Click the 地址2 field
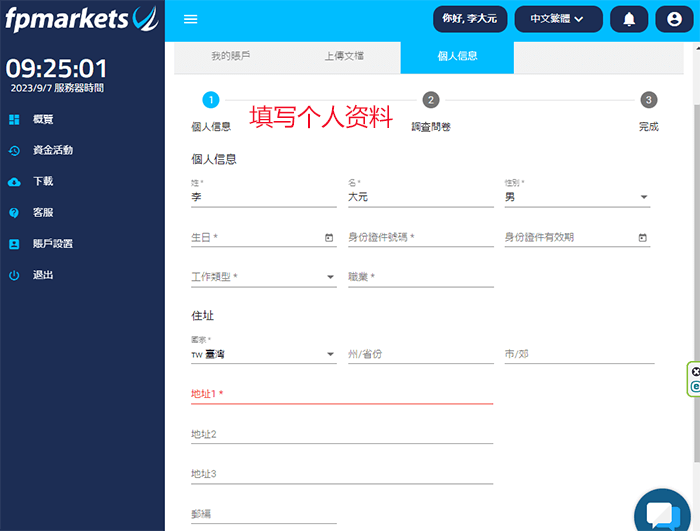The width and height of the screenshot is (700, 531). [342, 435]
